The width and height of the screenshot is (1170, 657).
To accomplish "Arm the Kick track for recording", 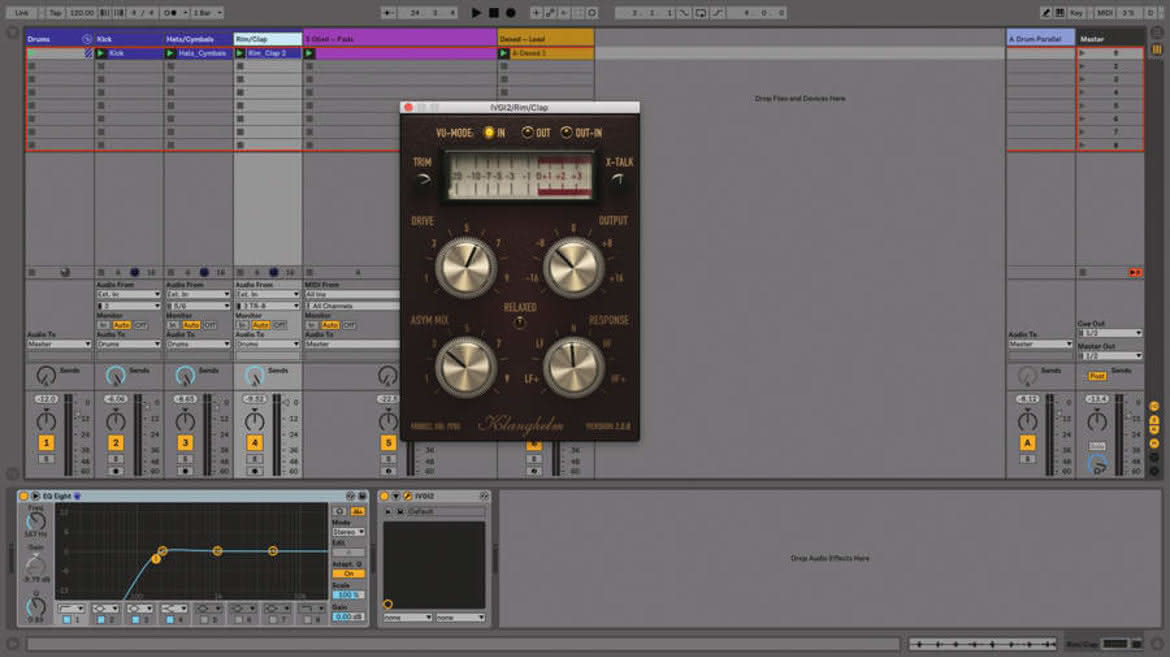I will coord(116,471).
